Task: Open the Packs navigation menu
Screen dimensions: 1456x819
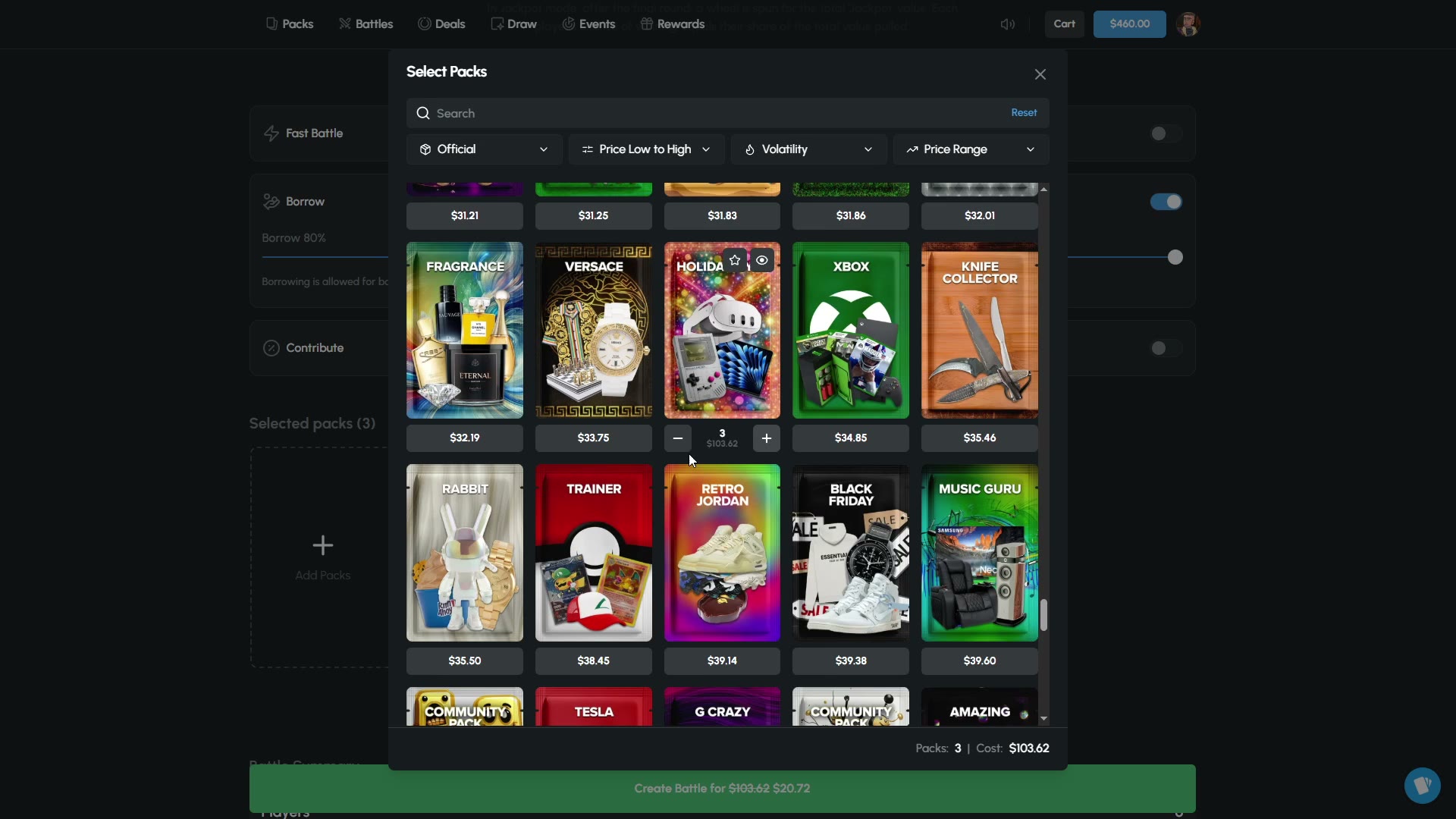Action: [x=290, y=24]
